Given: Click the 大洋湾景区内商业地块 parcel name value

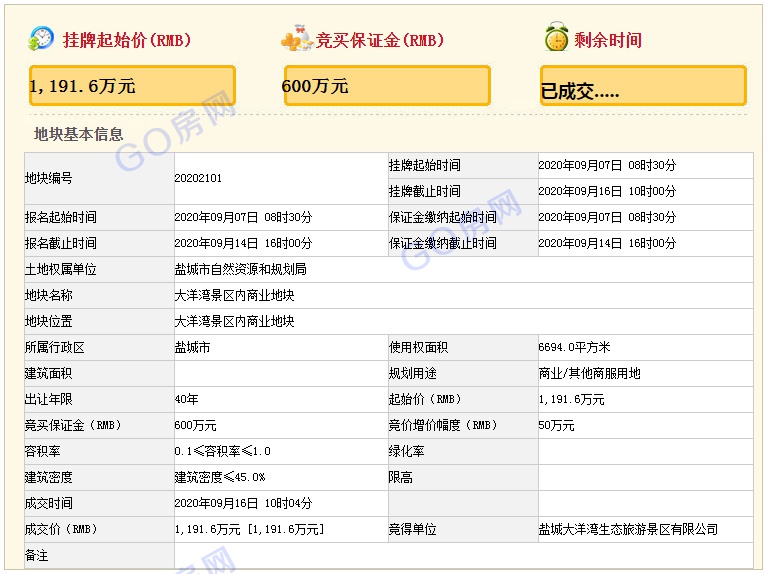Looking at the screenshot, I should click(x=234, y=295).
